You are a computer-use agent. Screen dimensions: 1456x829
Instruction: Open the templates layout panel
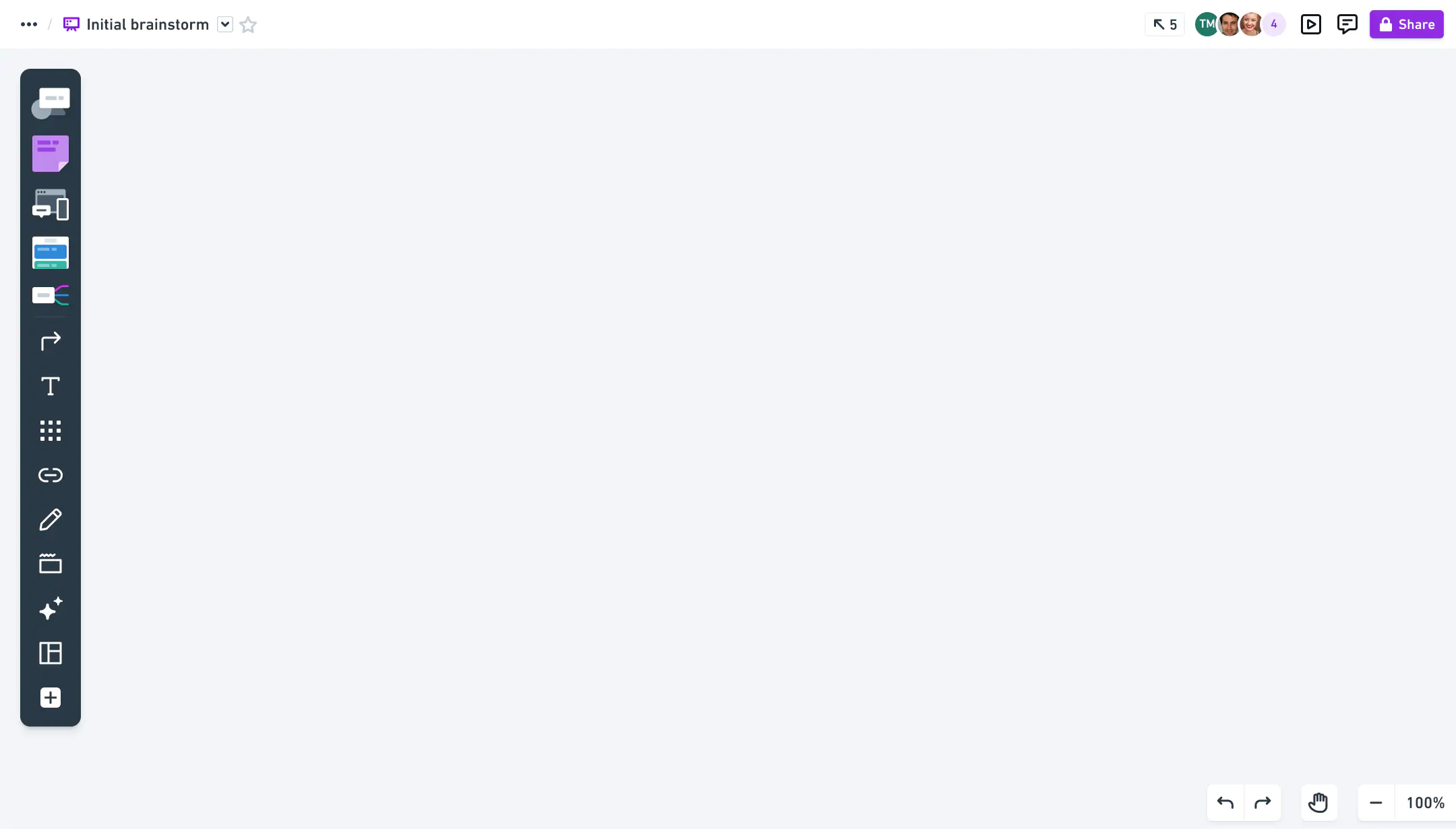tap(51, 653)
